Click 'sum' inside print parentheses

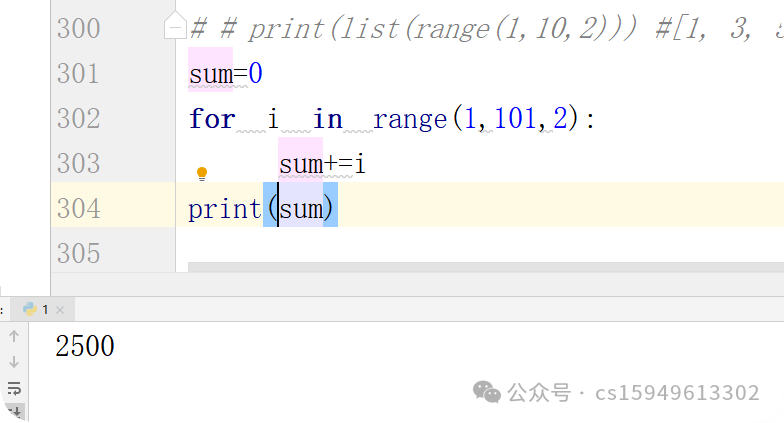coord(301,209)
